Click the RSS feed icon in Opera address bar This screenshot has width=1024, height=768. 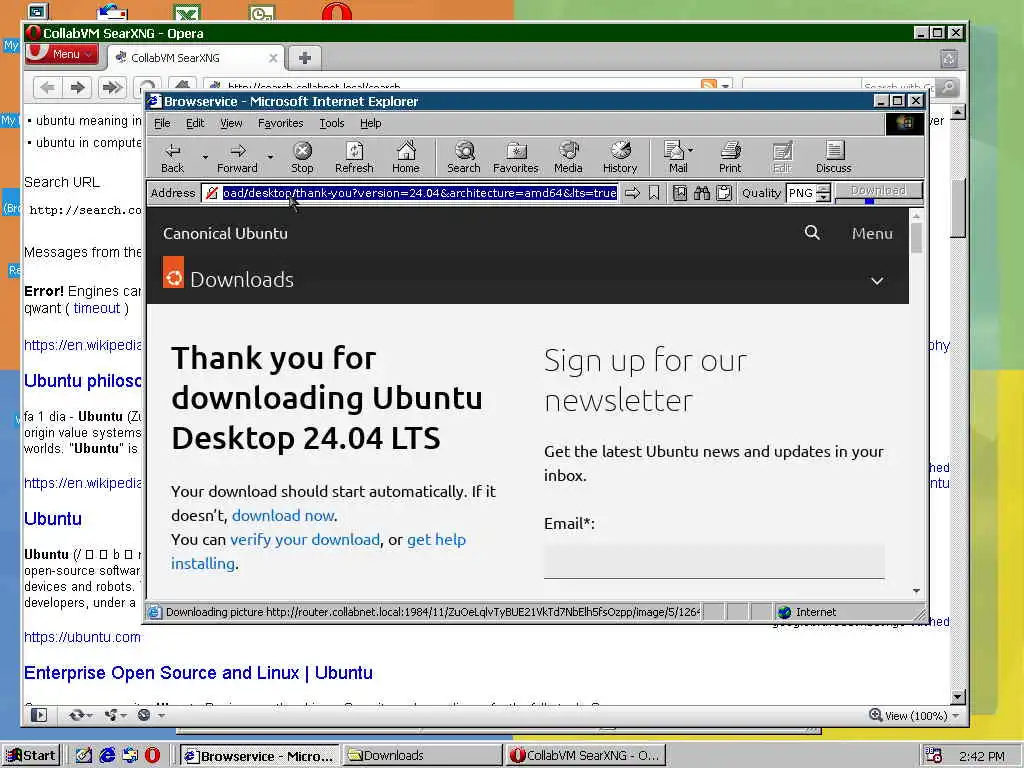tap(708, 86)
